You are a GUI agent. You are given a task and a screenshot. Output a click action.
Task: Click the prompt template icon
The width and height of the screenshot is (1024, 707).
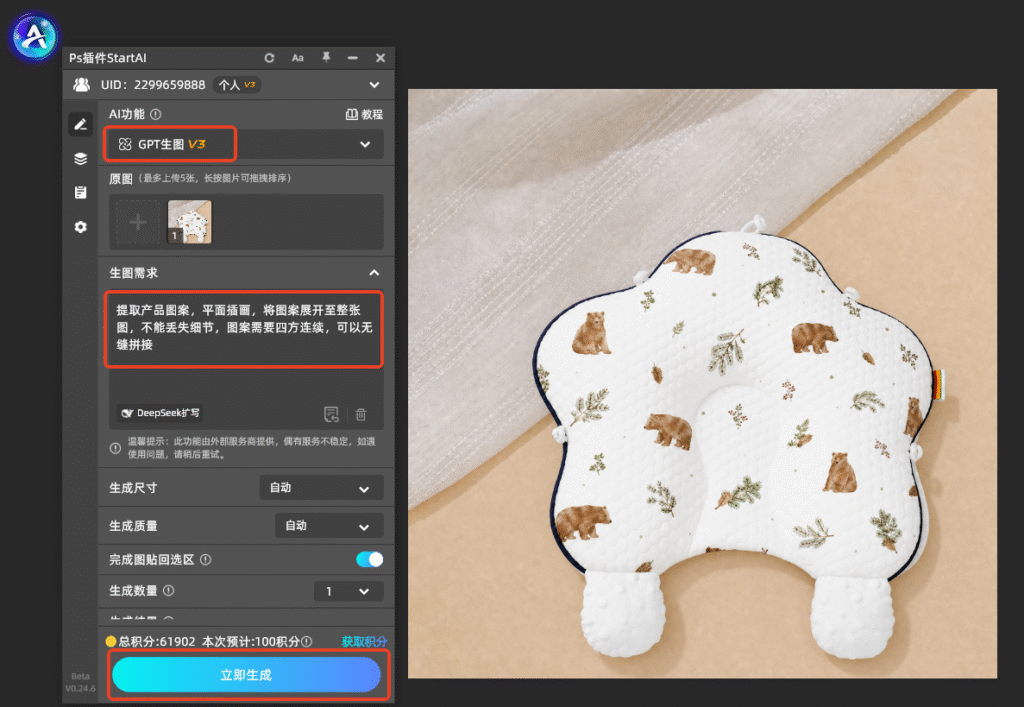coord(332,414)
